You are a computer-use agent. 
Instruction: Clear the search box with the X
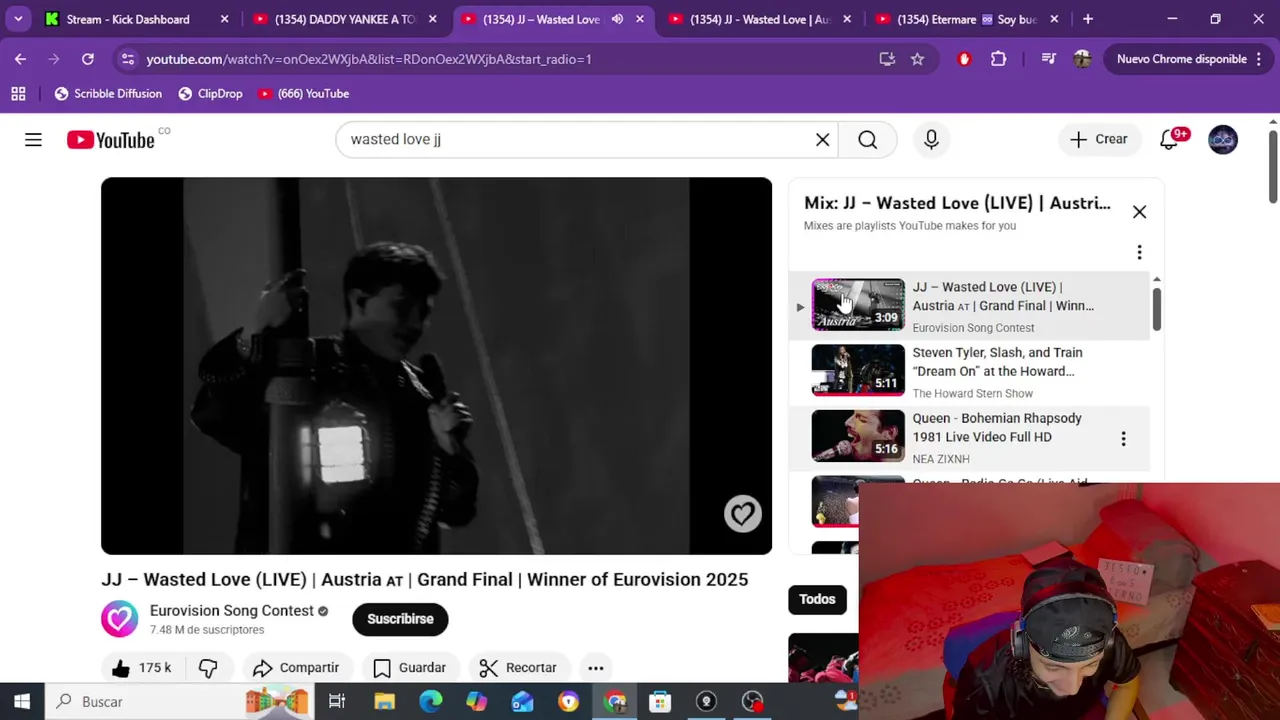click(822, 140)
